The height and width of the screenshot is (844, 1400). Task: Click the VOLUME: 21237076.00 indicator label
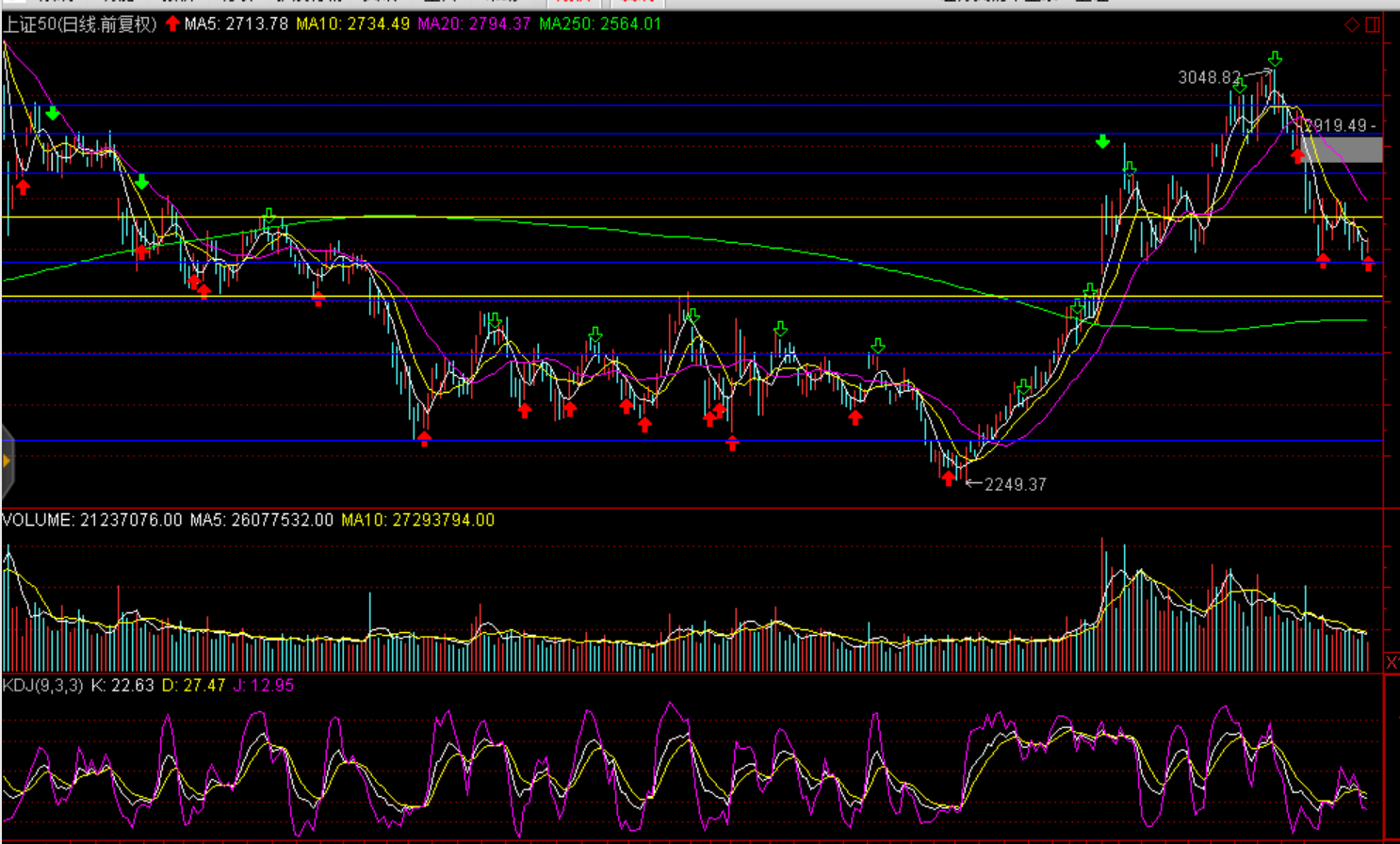[91, 520]
